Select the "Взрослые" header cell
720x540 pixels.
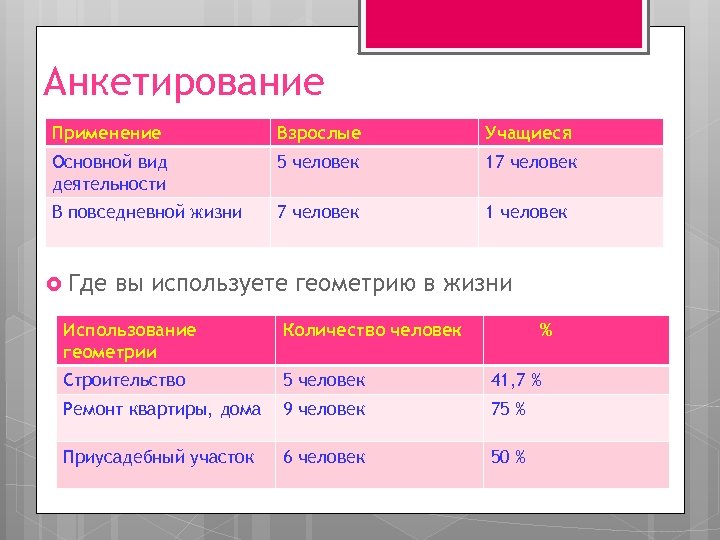374,133
